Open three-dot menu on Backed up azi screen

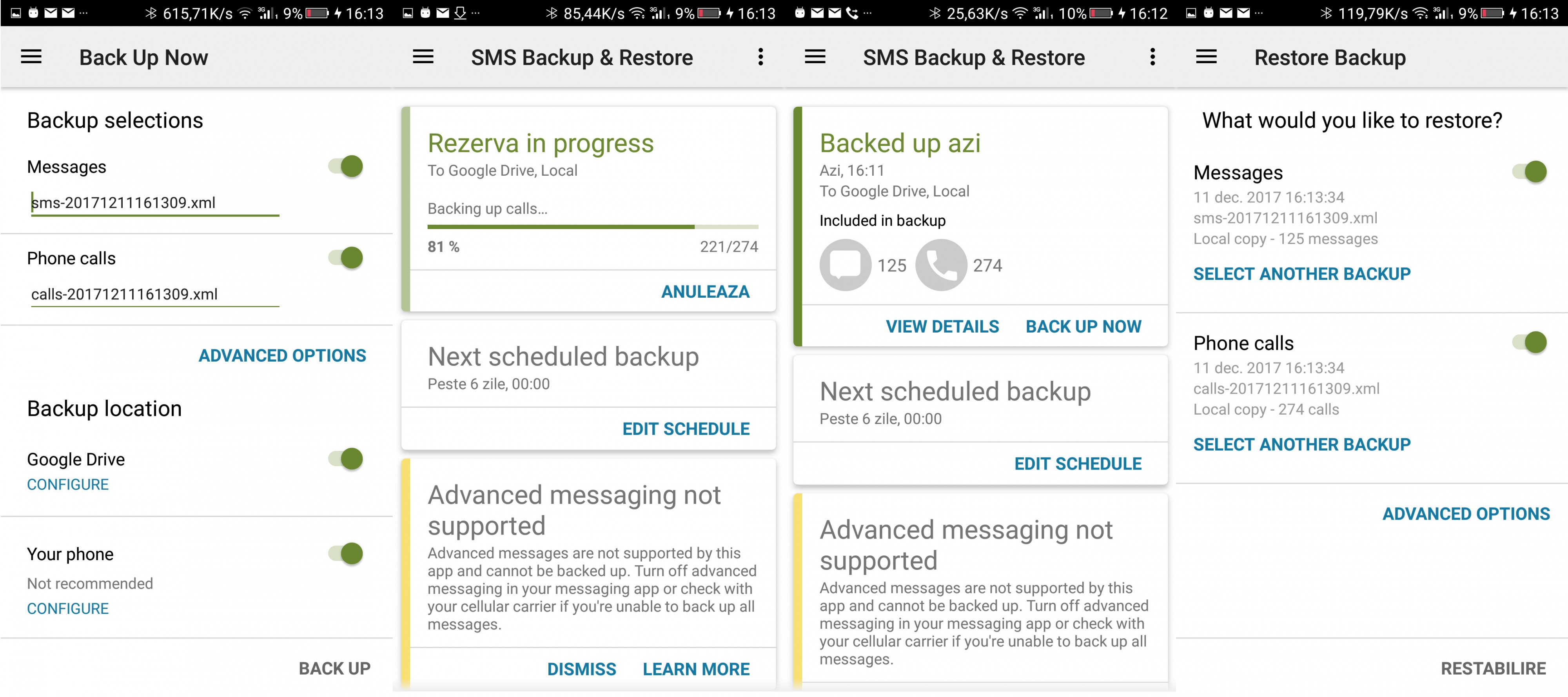click(1152, 57)
